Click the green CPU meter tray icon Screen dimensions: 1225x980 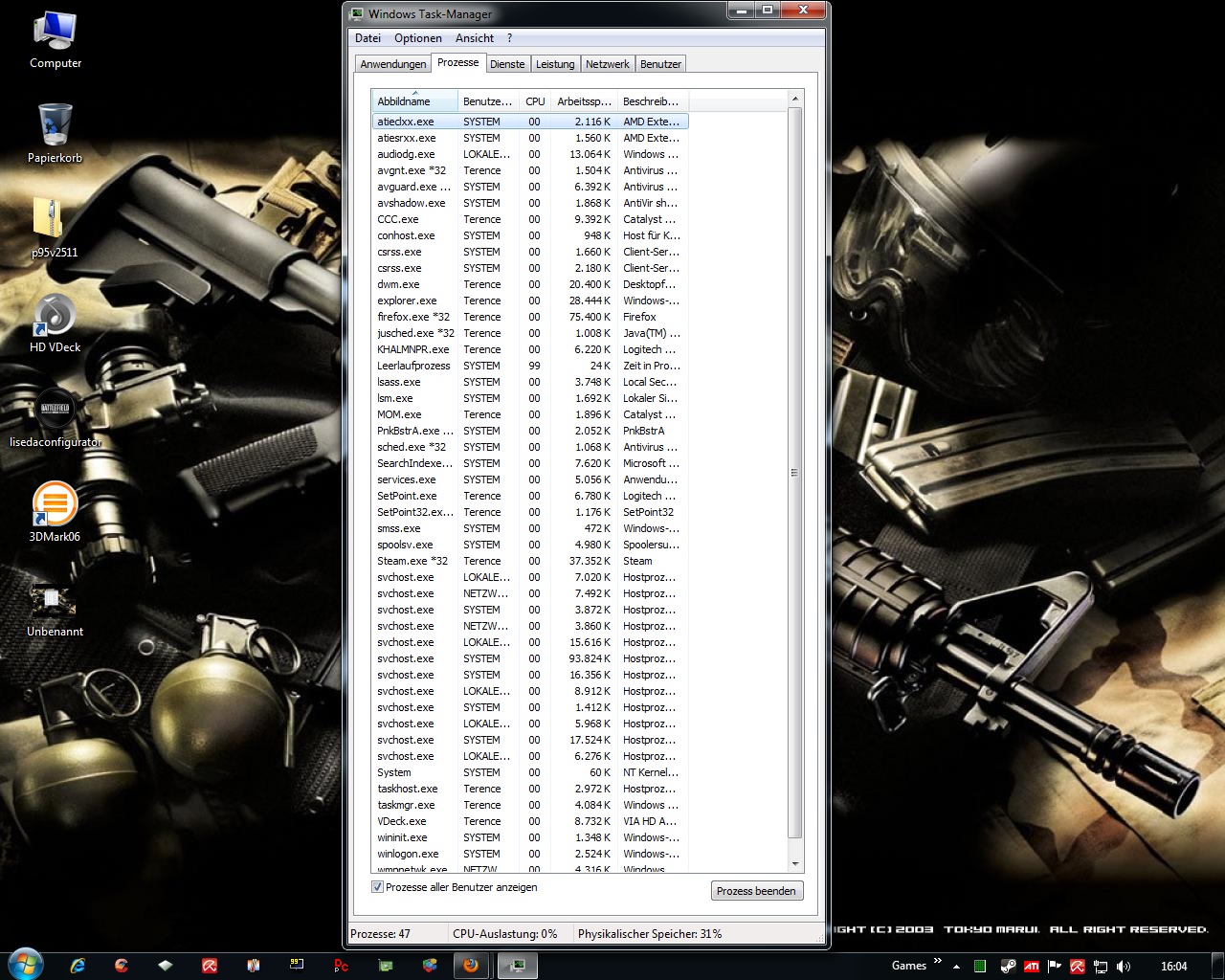(x=979, y=967)
